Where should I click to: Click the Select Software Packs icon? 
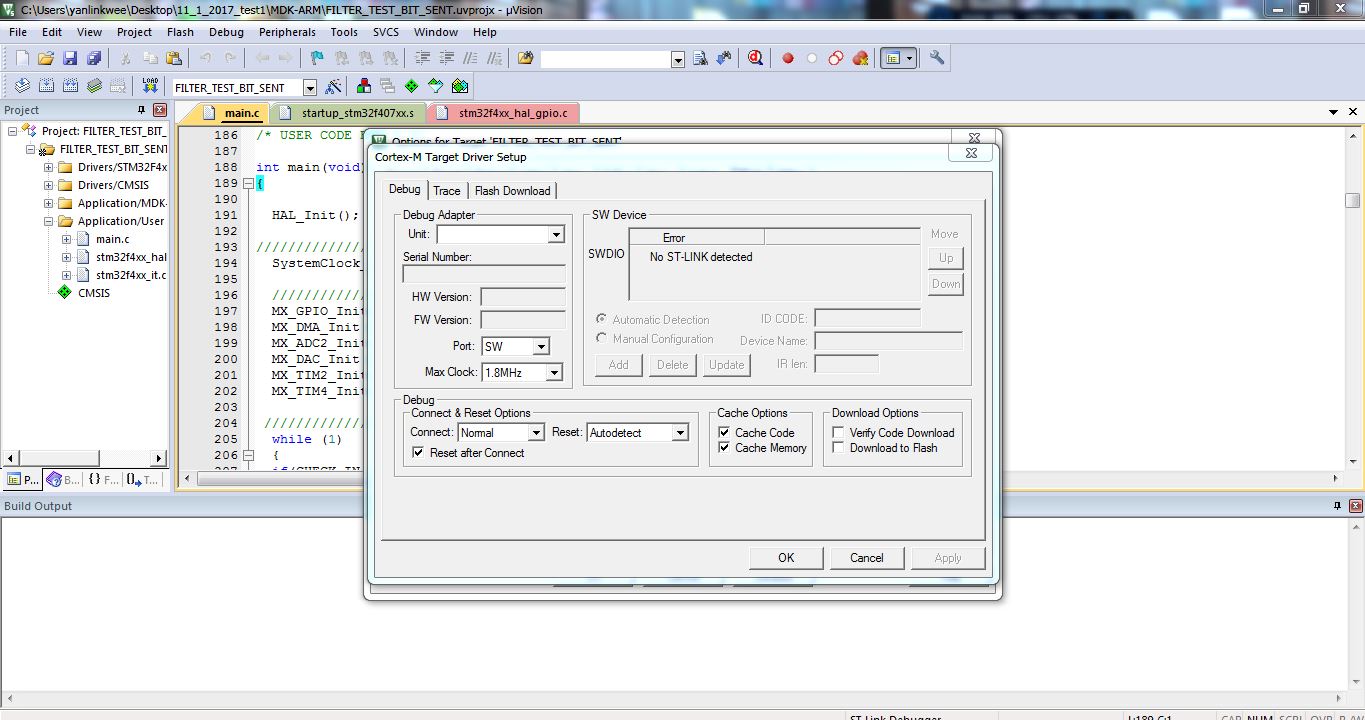click(x=436, y=87)
